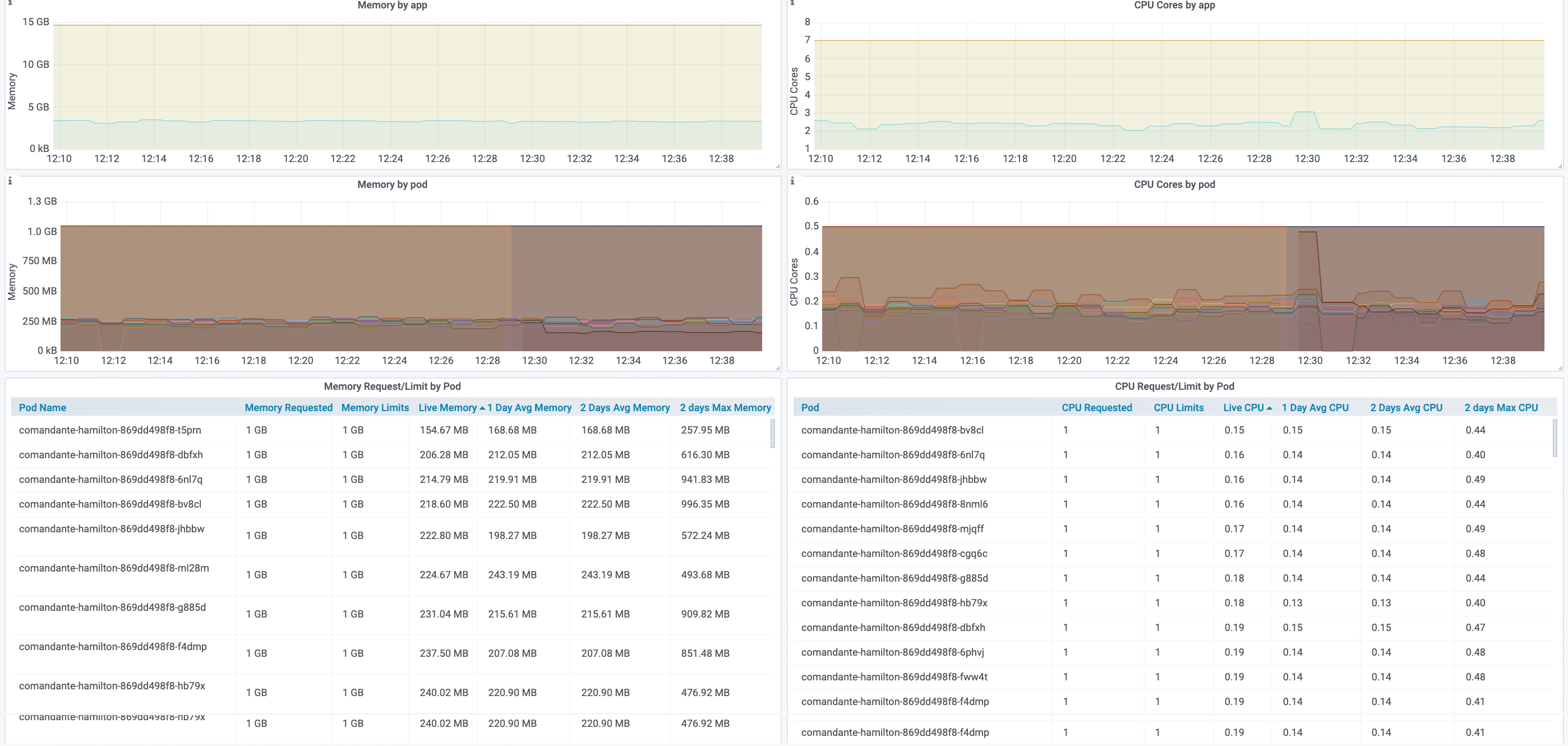The image size is (1568, 746).
Task: Click sort arrow next to Live Memory
Action: [482, 409]
